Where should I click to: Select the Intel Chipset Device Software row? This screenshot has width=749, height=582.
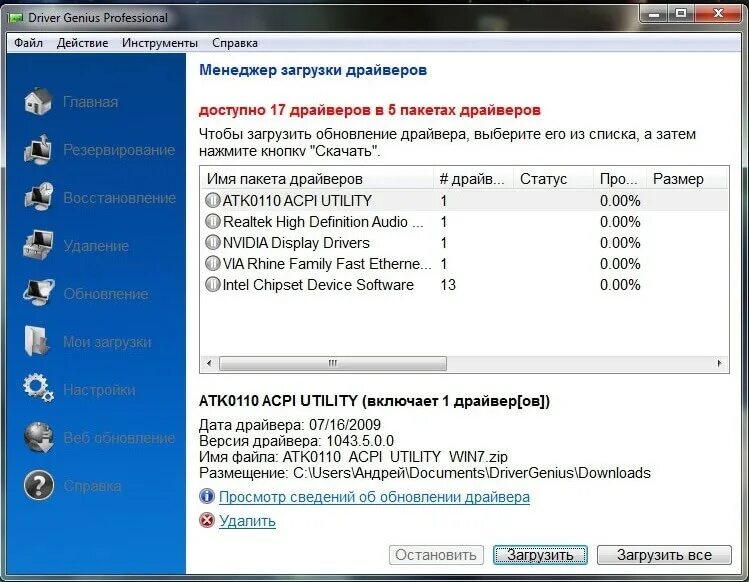tap(465, 285)
